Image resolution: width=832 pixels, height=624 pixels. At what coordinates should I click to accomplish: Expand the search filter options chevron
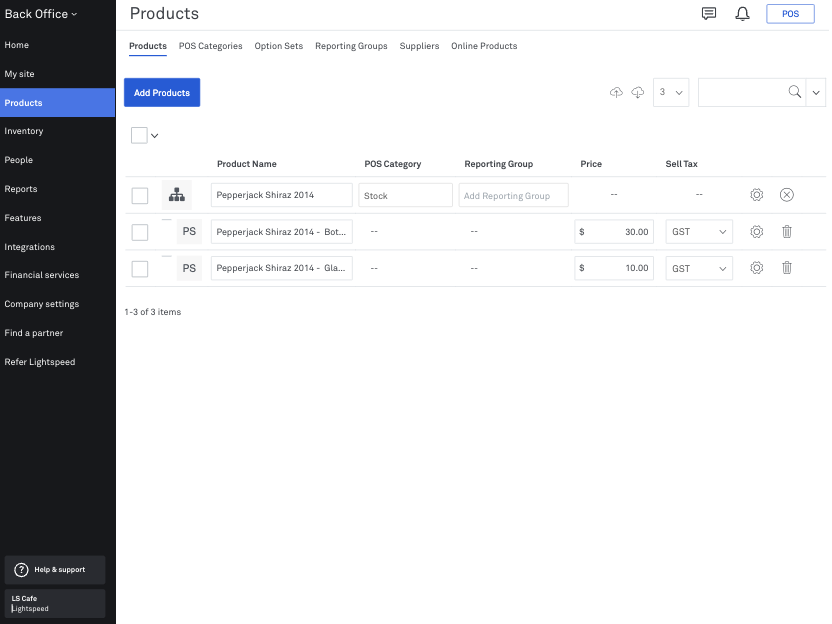click(x=816, y=92)
